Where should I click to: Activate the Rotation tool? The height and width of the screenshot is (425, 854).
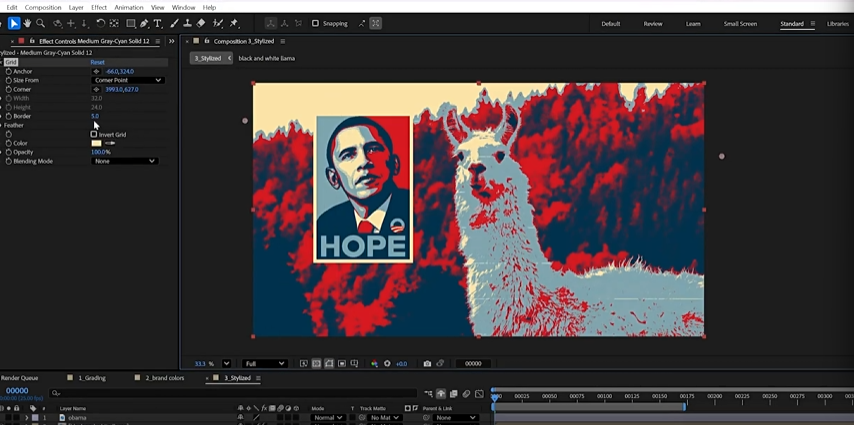(100, 23)
